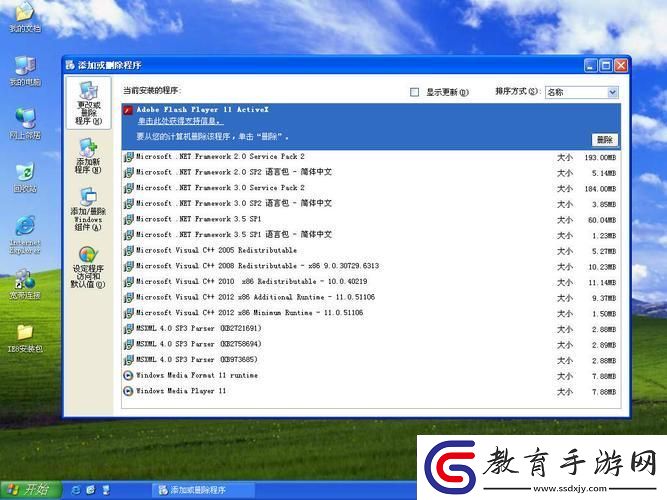Click the 184.00MB size value

600,189
